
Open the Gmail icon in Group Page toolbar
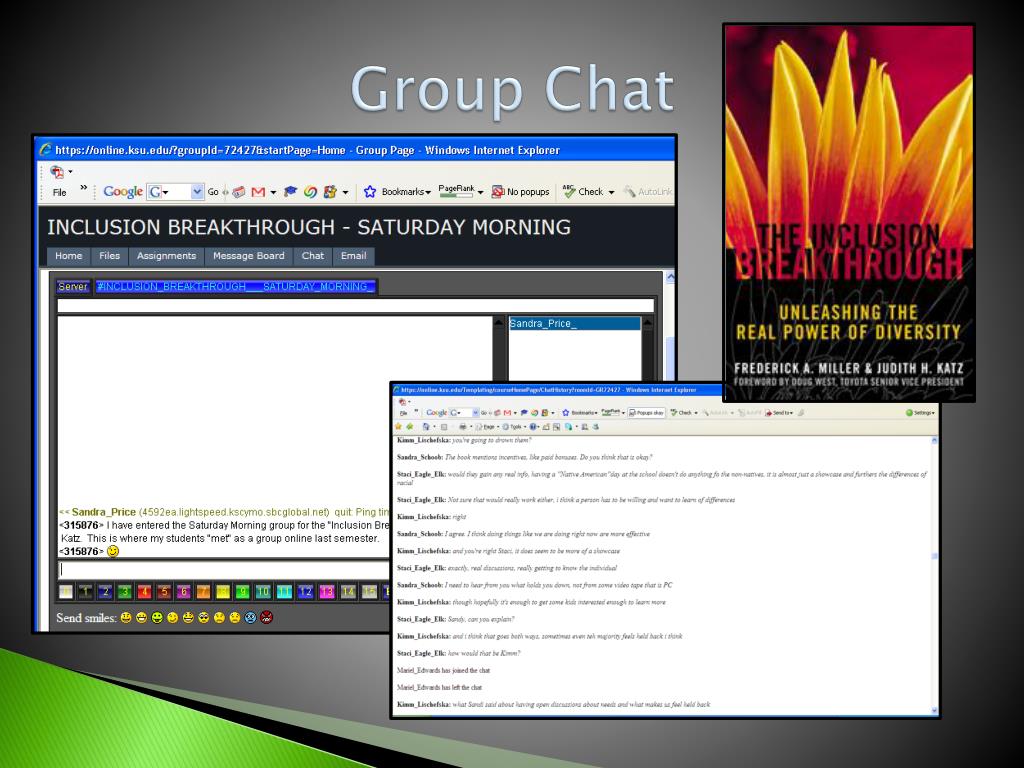pos(258,192)
